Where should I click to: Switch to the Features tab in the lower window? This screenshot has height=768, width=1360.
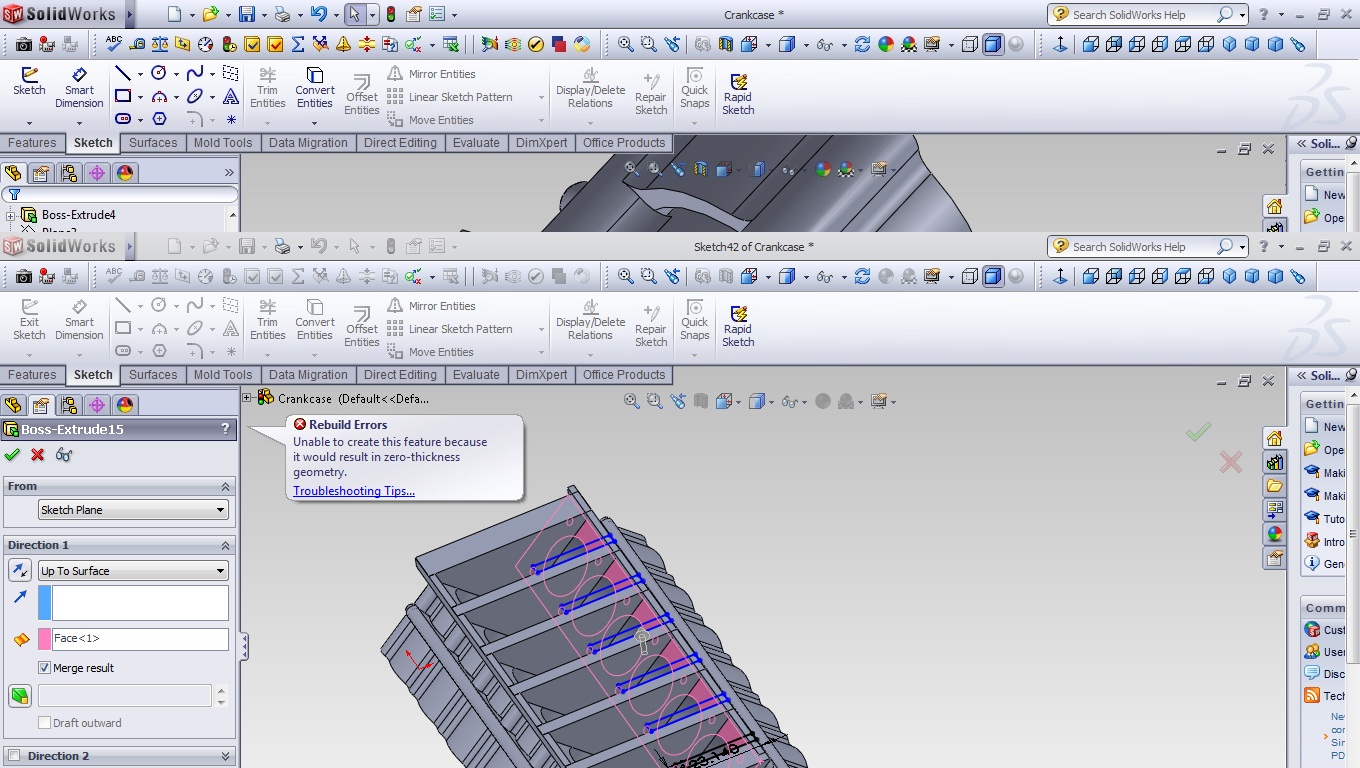tap(32, 375)
